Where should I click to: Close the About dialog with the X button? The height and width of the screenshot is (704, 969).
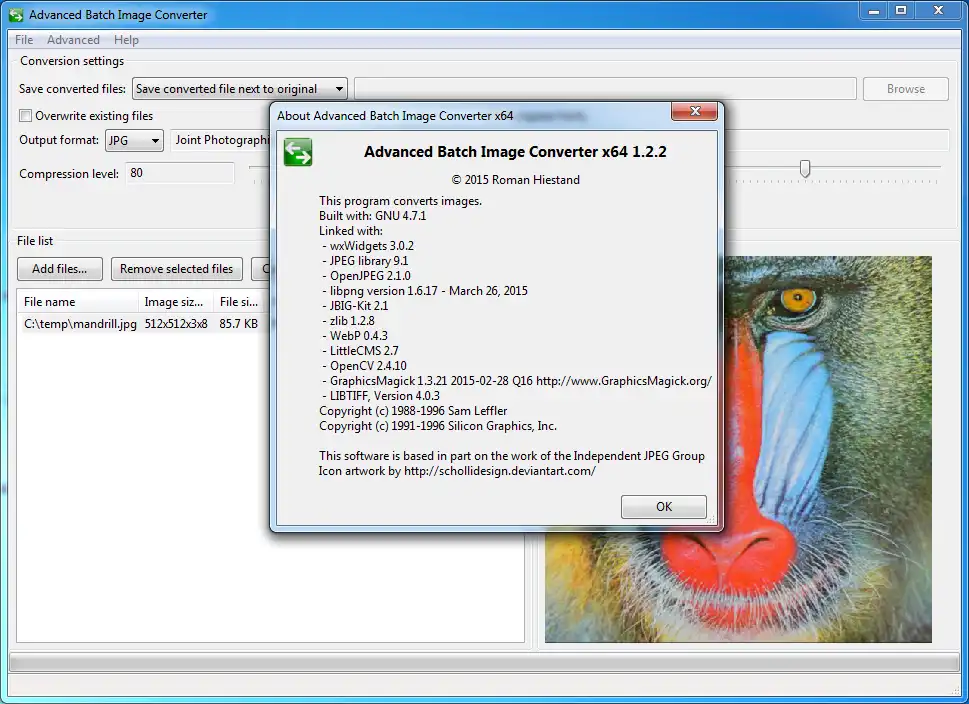coord(695,111)
